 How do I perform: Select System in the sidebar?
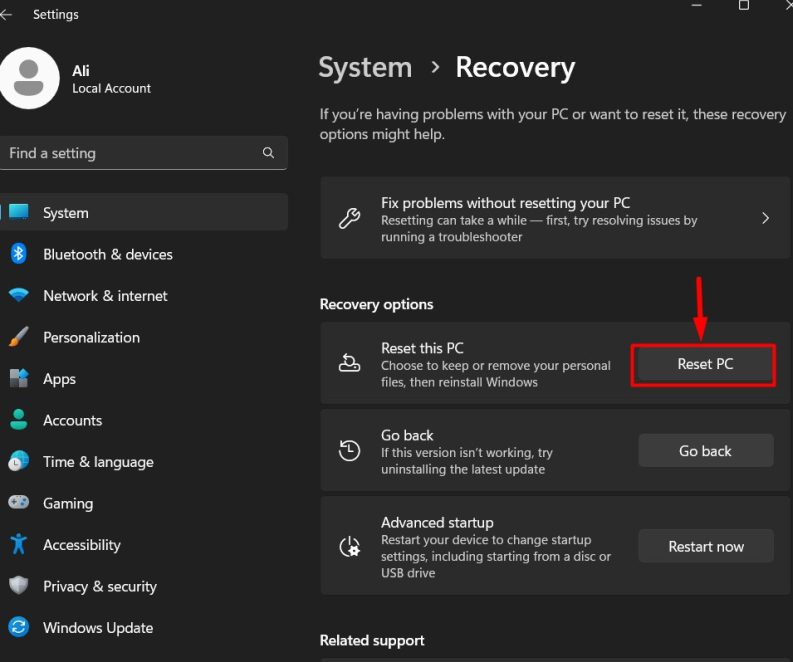coord(66,213)
